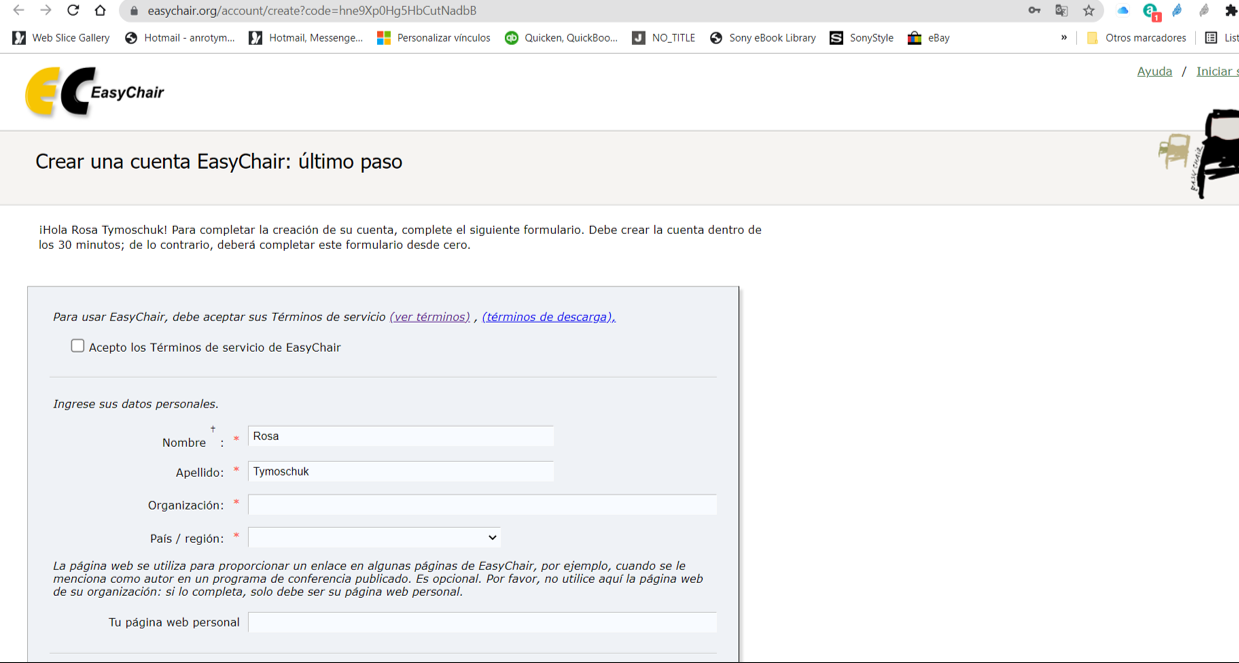Viewport: 1239px width, 663px height.
Task: Open the Hotmail - anrotym bookmark
Action: pos(180,38)
